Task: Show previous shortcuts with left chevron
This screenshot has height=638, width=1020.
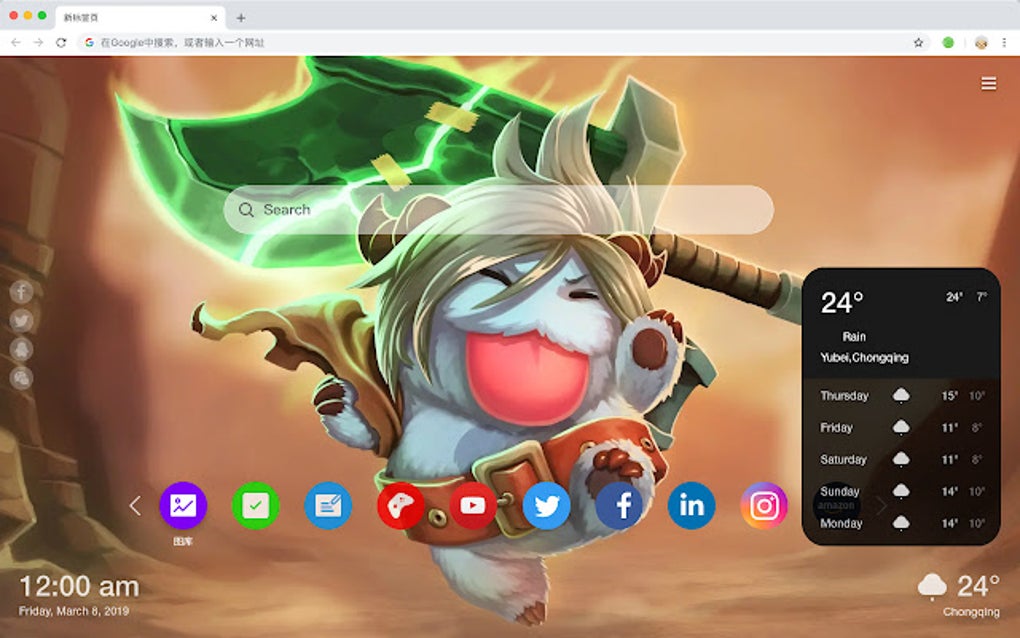Action: click(x=135, y=505)
